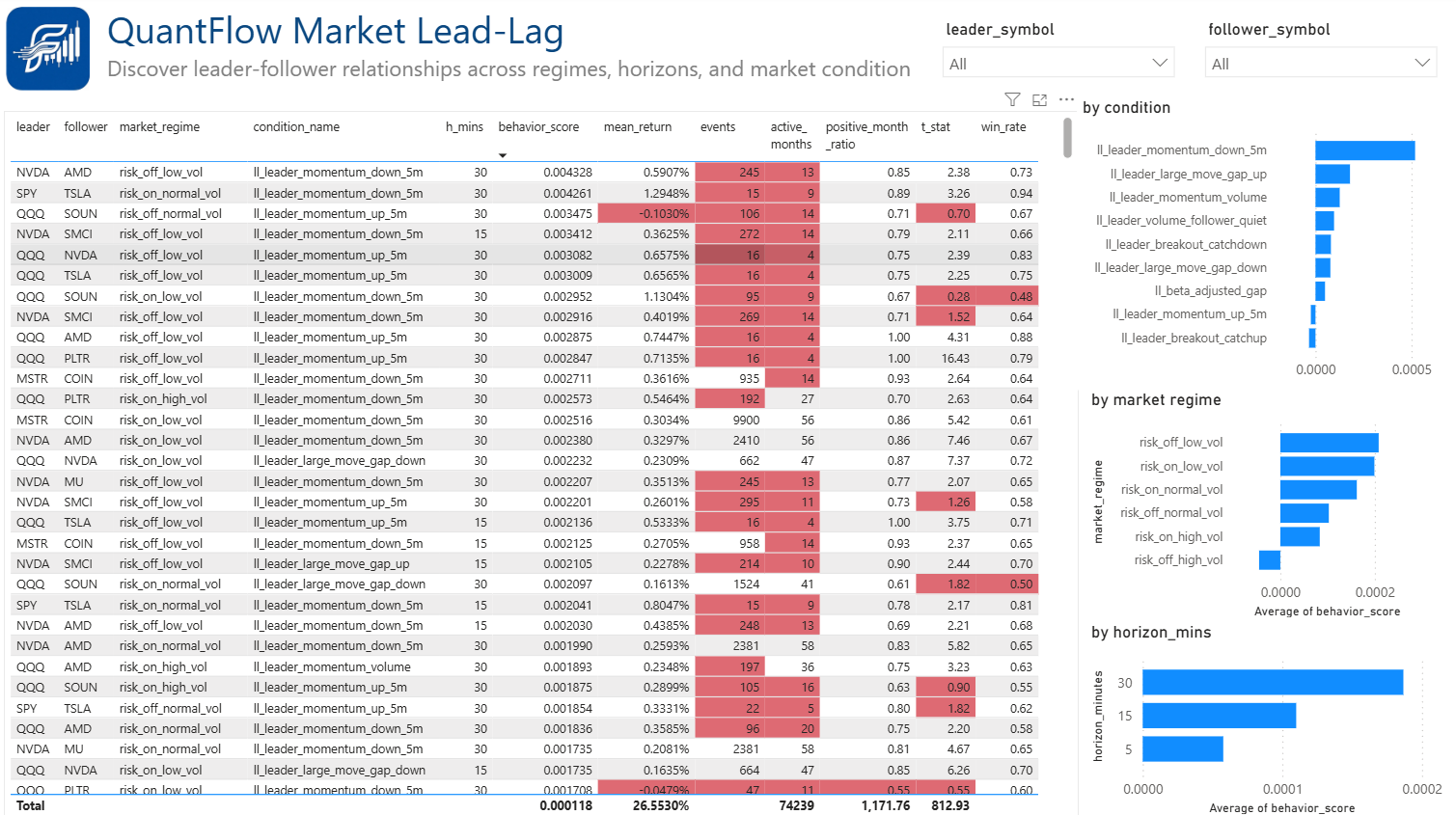Image resolution: width=1456 pixels, height=815 pixels.
Task: Sort by positive_month_ratio column header
Action: point(866,136)
